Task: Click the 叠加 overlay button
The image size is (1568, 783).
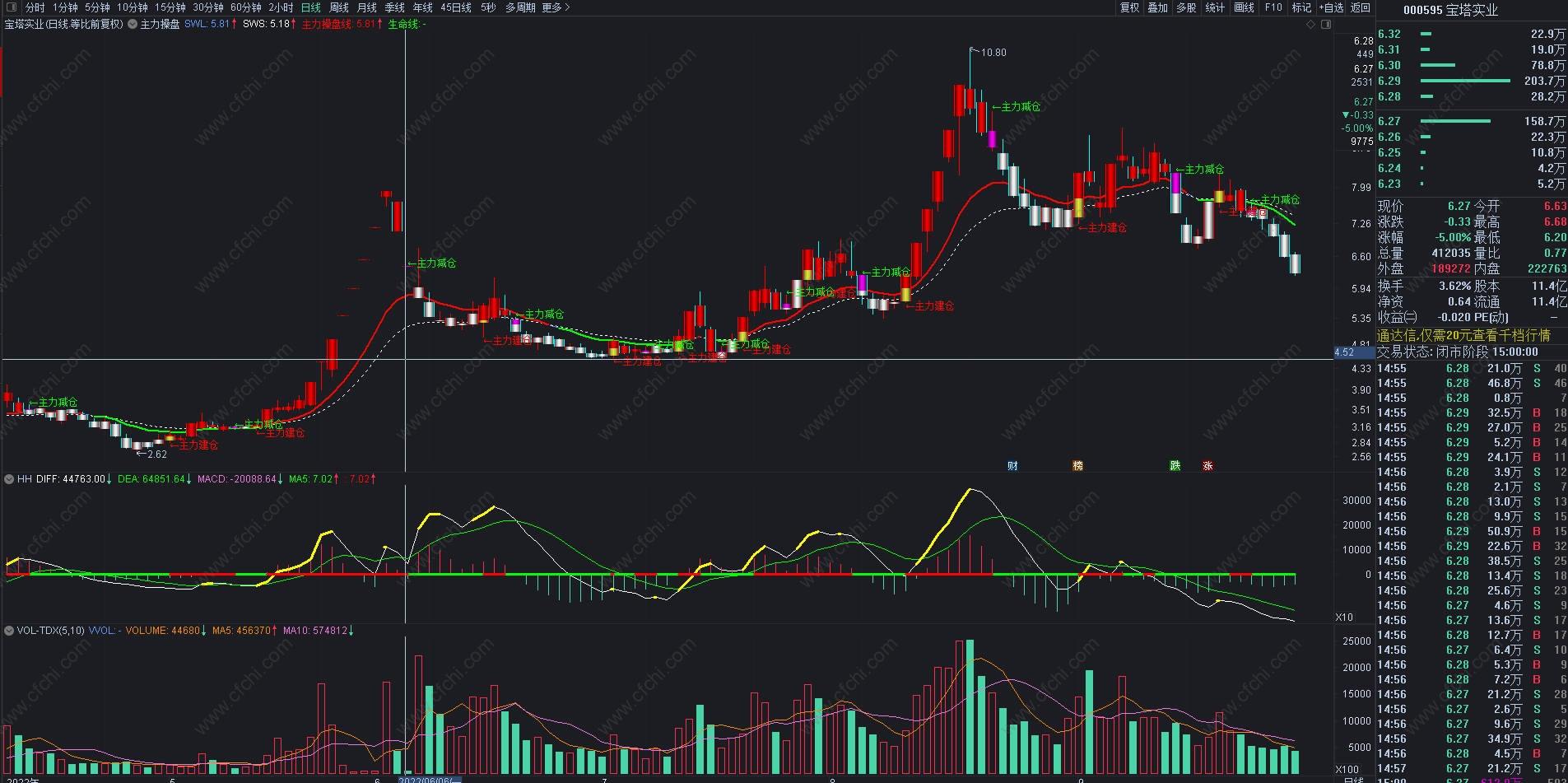Action: [1158, 7]
